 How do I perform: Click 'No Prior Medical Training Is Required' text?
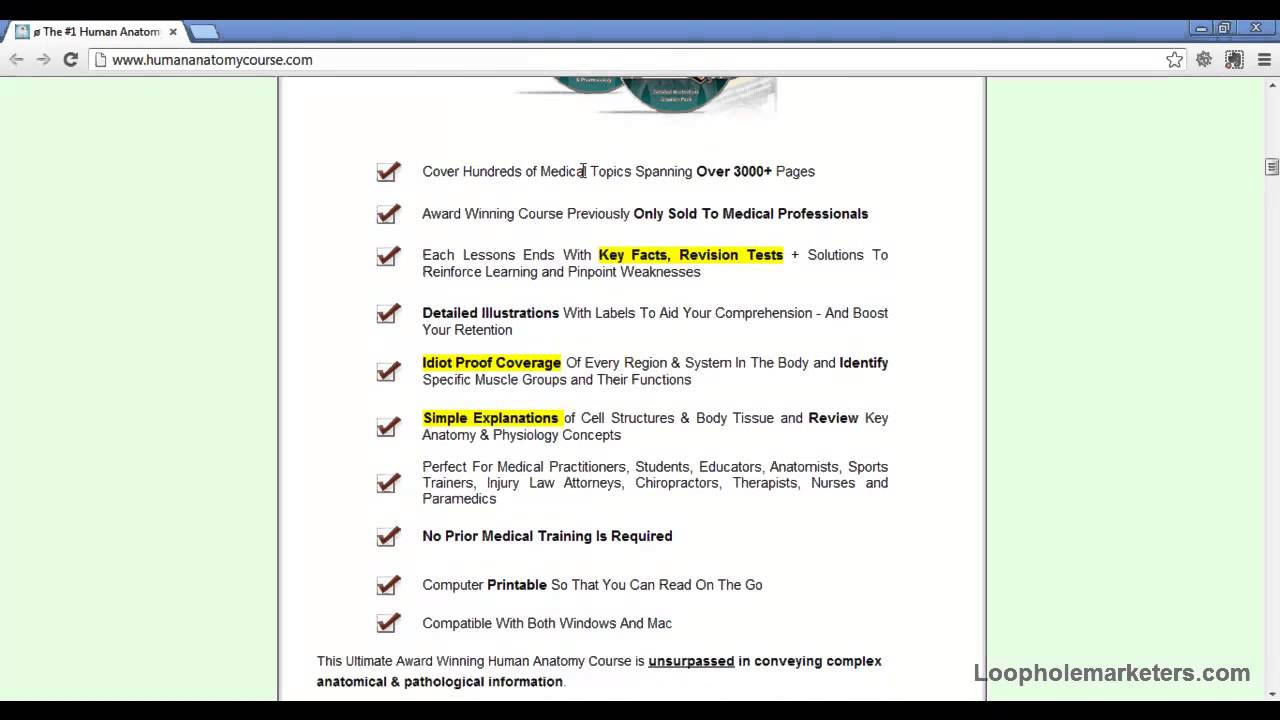[x=547, y=536]
